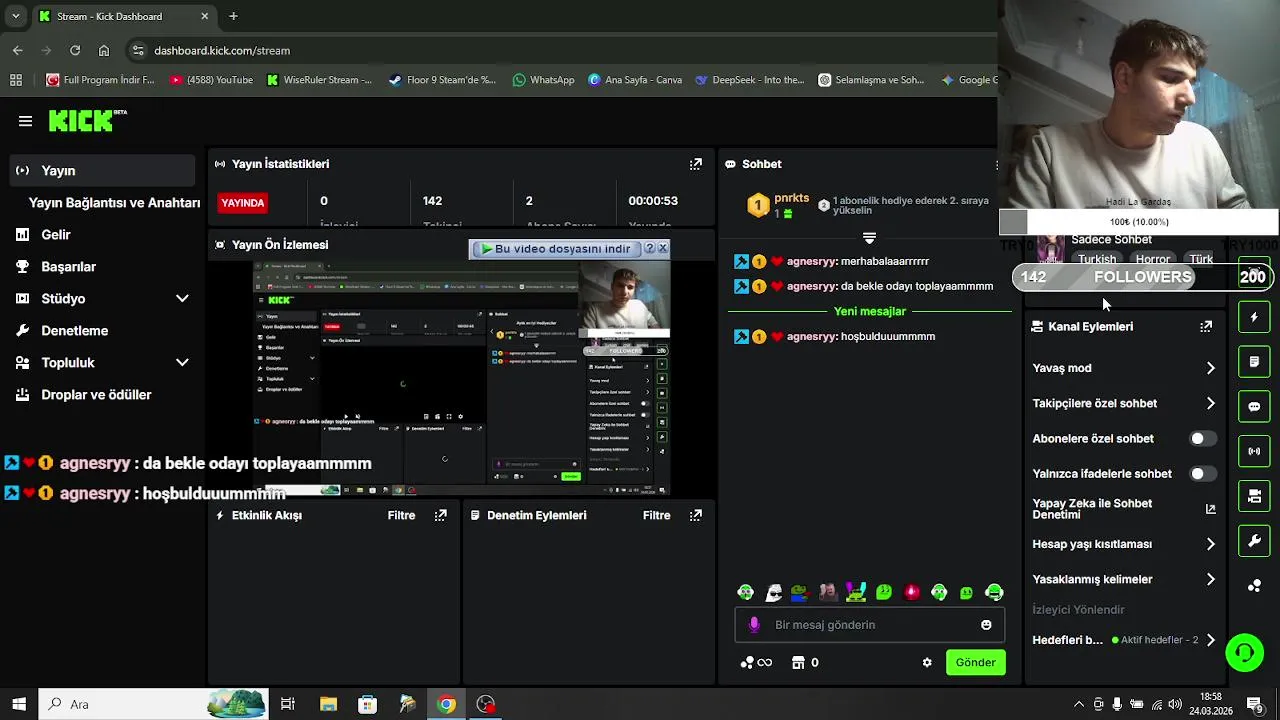Click Yapay Zeka ile Sohbet Denetimi
The width and height of the screenshot is (1280, 720).
(1092, 509)
